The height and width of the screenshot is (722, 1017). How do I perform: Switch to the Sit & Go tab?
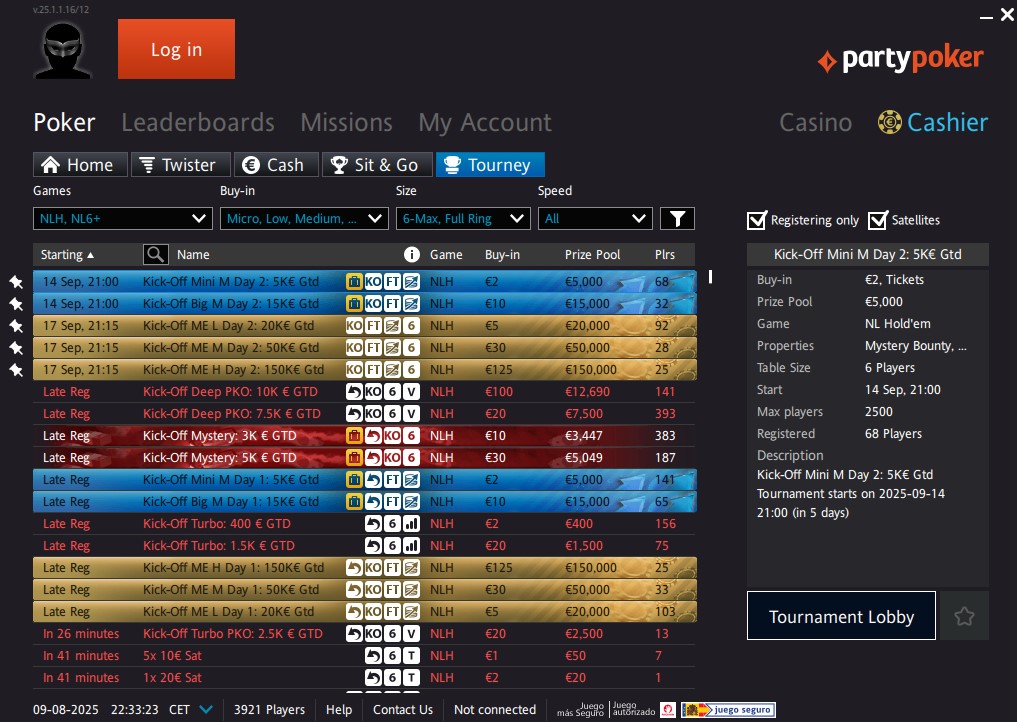tap(377, 165)
